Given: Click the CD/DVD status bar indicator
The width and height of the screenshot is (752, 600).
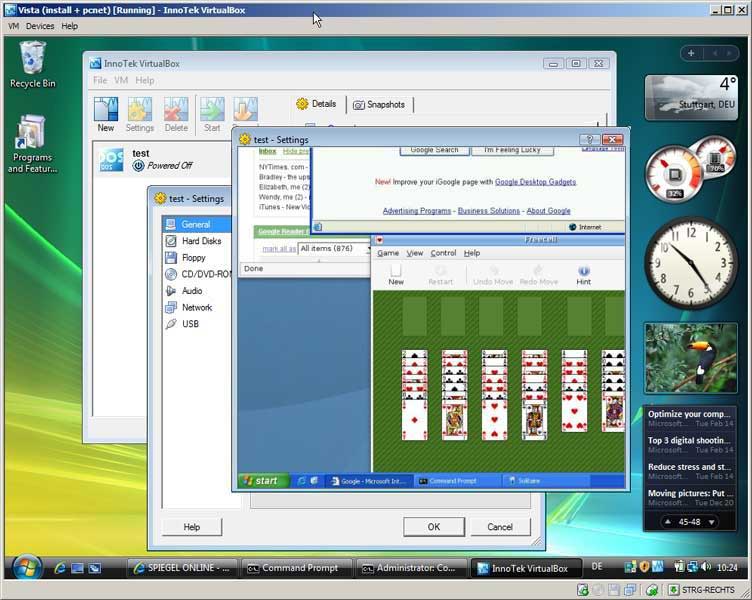Looking at the screenshot, I should pyautogui.click(x=598, y=590).
